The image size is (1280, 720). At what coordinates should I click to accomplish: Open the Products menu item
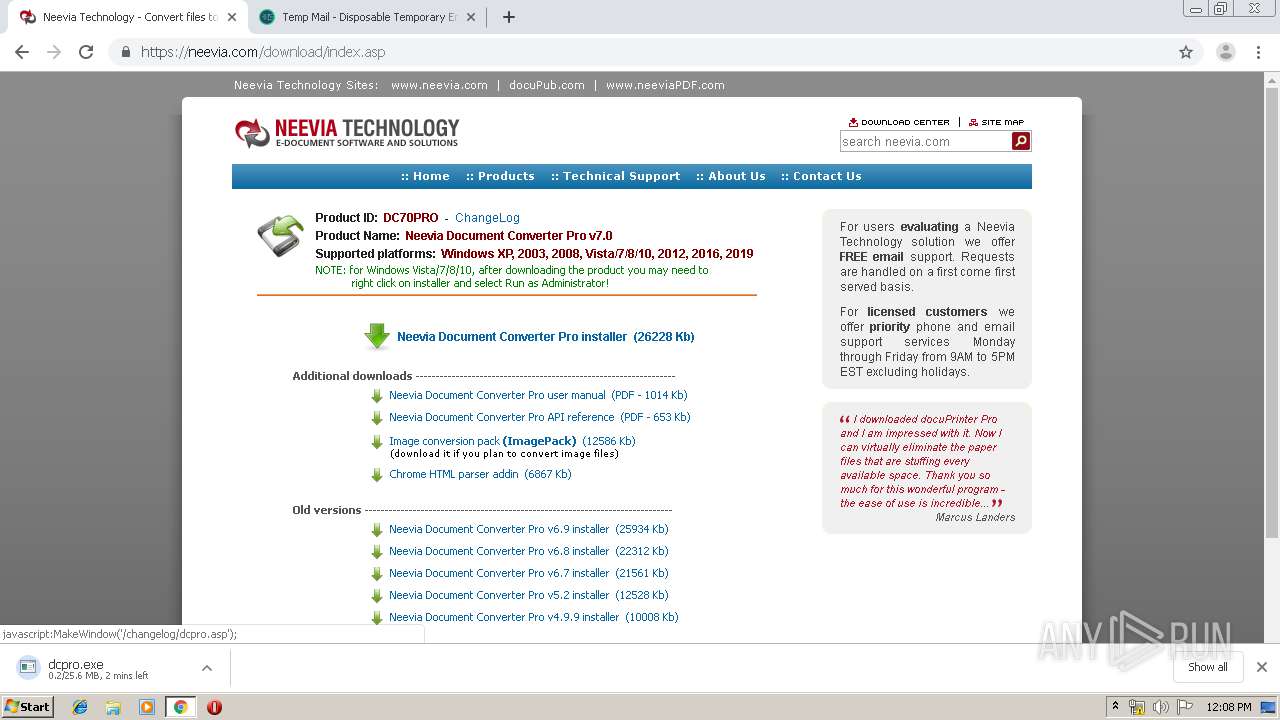[500, 176]
